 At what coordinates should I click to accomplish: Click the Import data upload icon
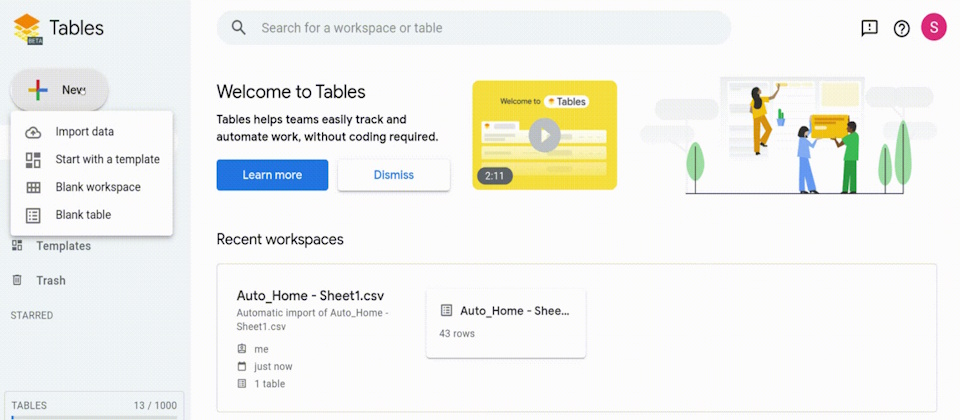(33, 132)
